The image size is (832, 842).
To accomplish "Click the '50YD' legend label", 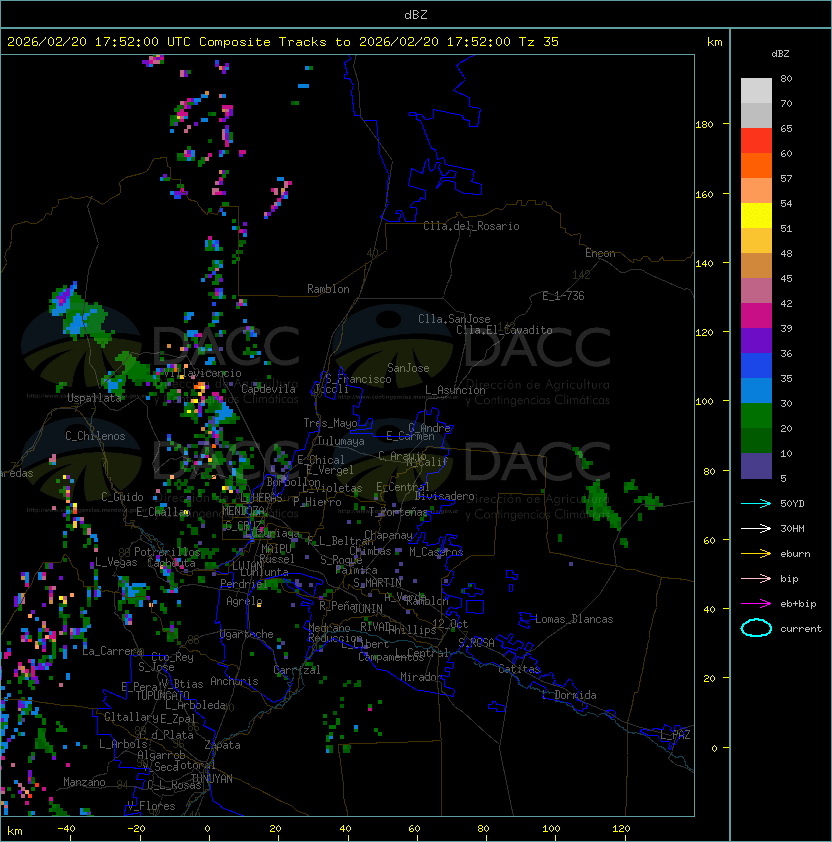I will pyautogui.click(x=792, y=504).
